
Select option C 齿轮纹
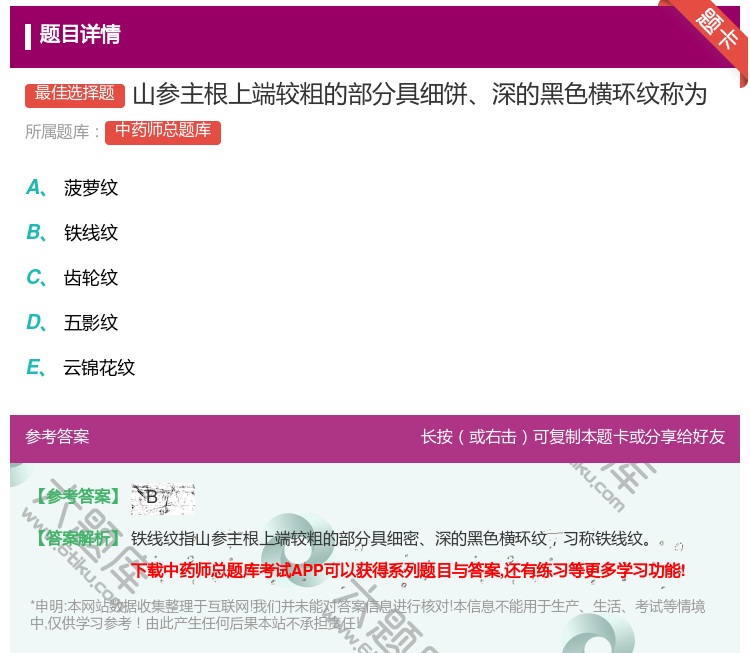72,277
